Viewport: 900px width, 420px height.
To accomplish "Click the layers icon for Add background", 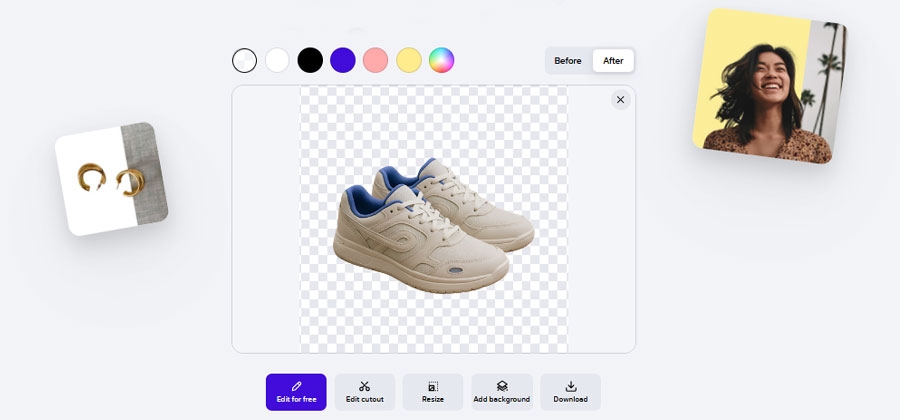I will click(502, 386).
